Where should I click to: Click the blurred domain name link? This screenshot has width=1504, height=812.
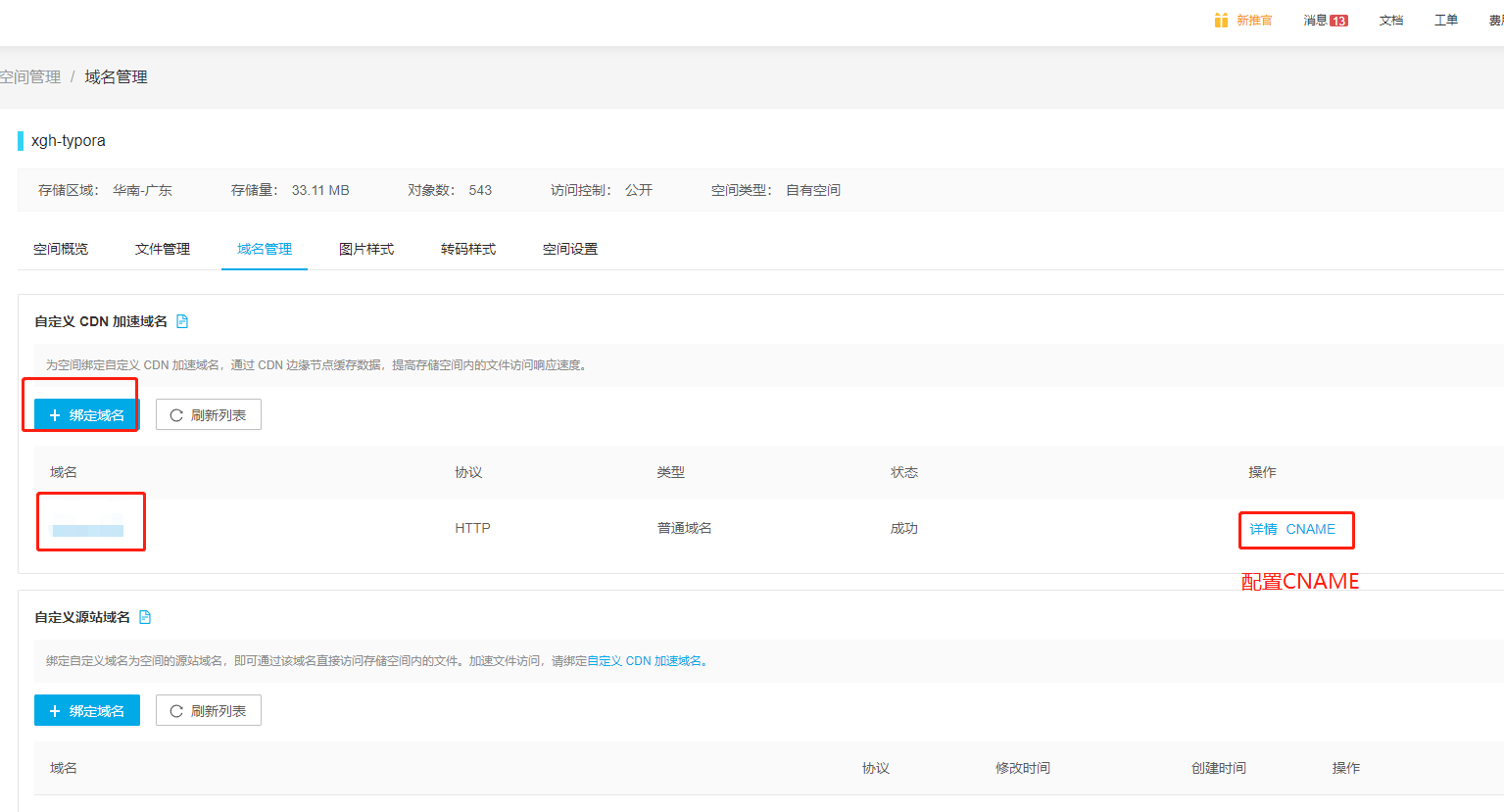(88, 529)
